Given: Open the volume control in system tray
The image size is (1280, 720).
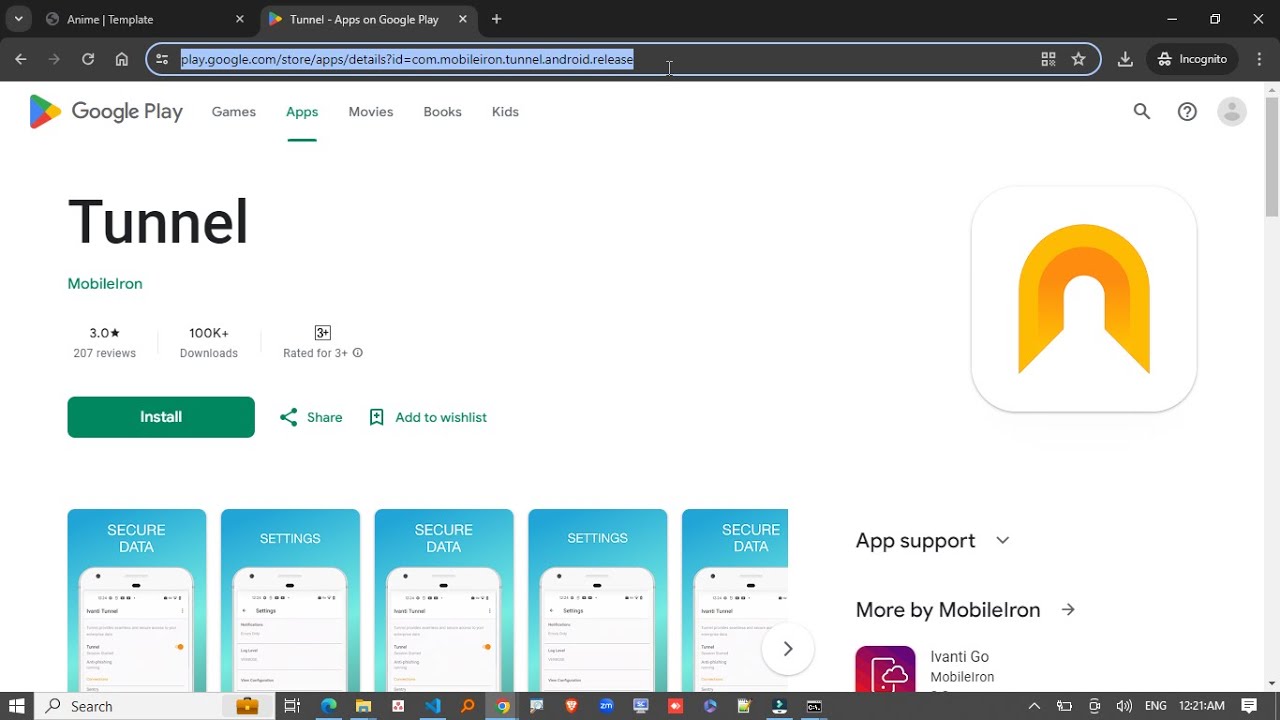Looking at the screenshot, I should click(1124, 706).
